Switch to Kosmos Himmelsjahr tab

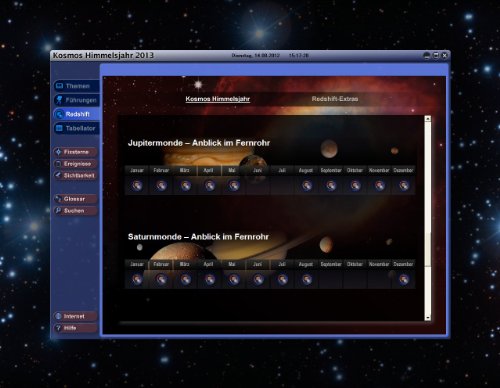(218, 99)
